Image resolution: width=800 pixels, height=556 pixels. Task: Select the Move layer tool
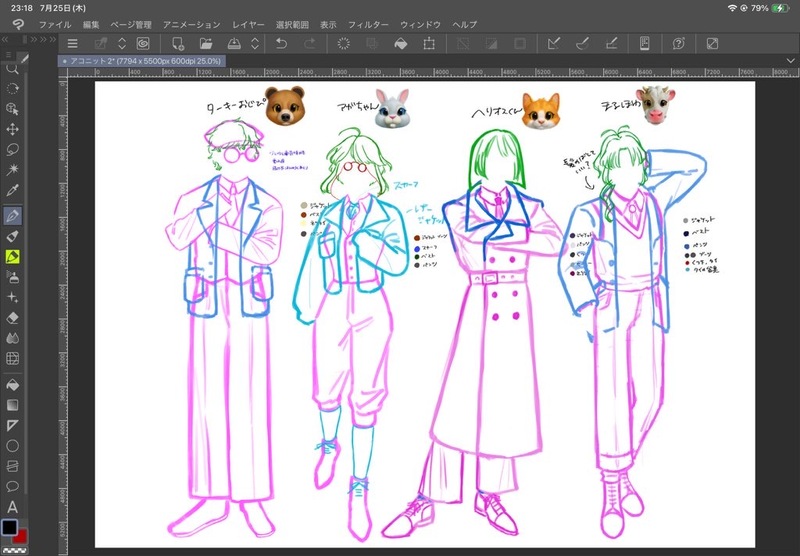[13, 129]
